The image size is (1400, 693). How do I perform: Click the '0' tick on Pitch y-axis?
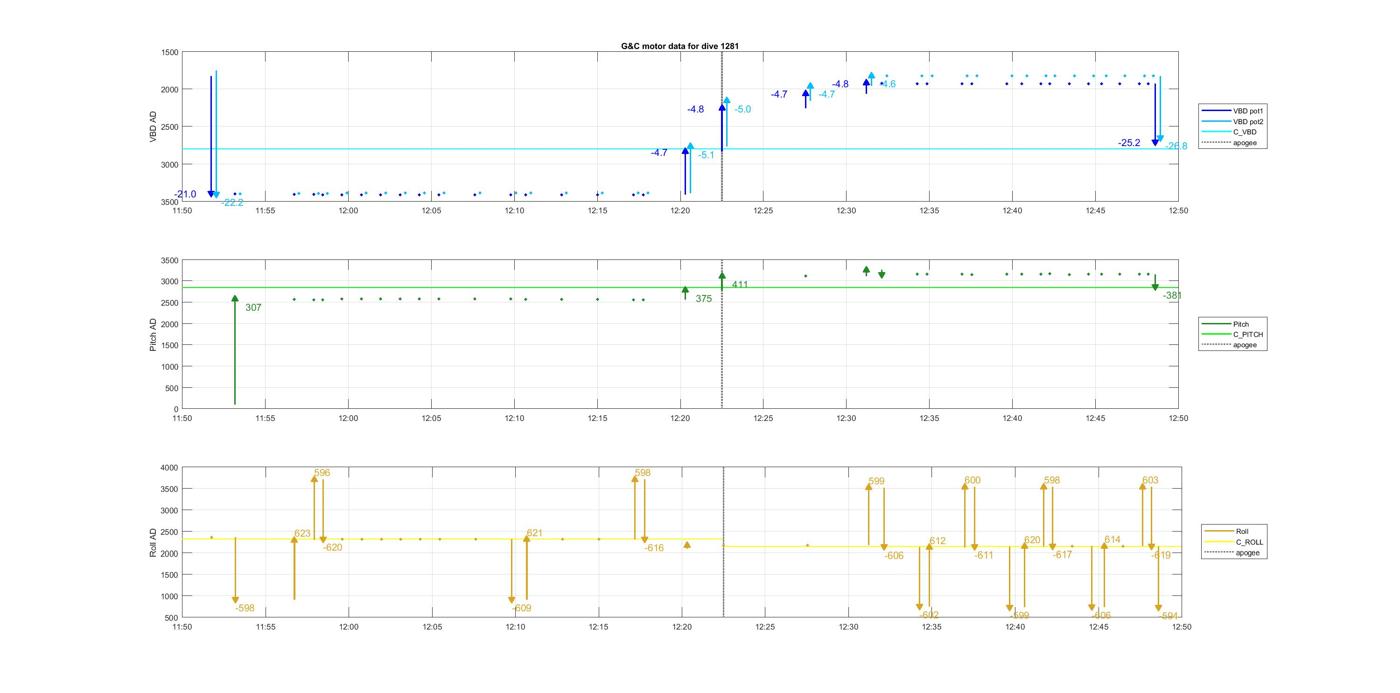(177, 409)
